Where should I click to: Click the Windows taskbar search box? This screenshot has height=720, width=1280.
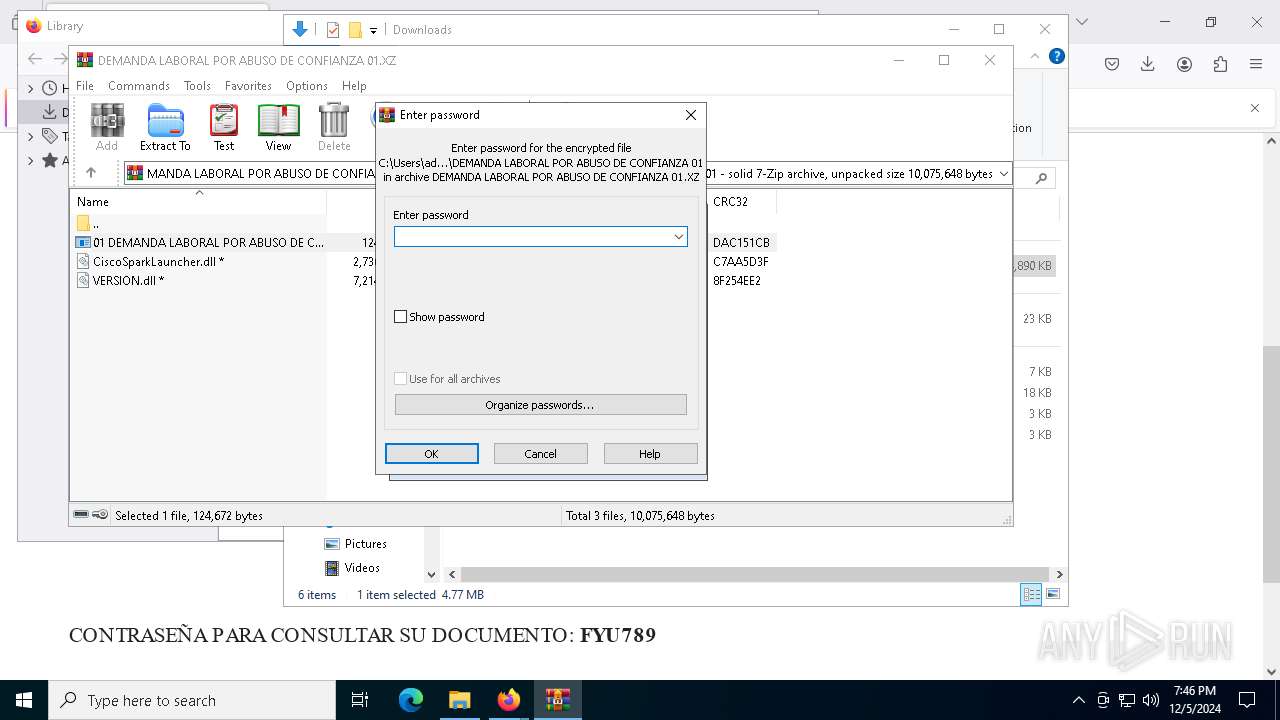[192, 700]
